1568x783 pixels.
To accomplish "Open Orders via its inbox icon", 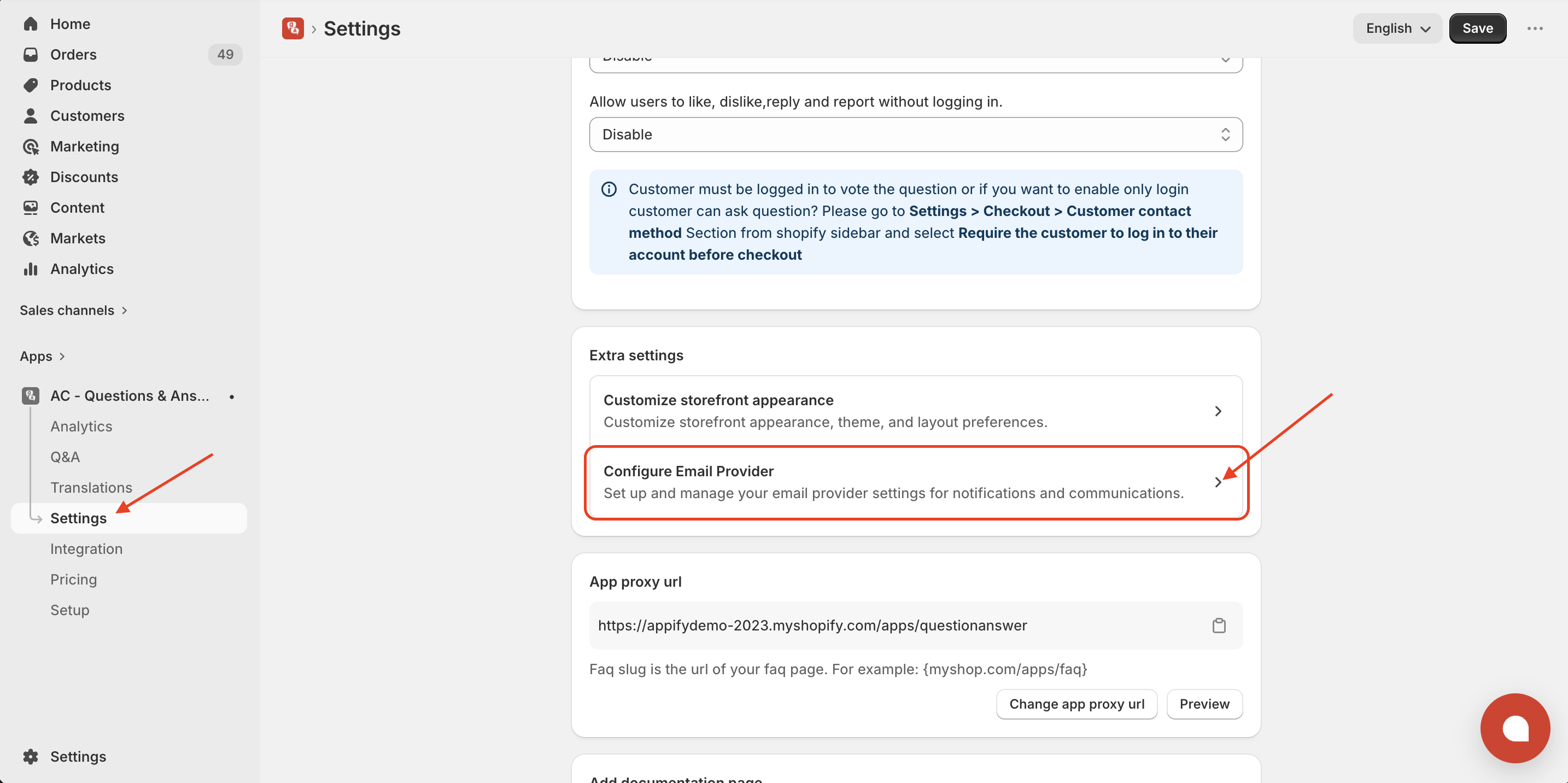I will [31, 55].
